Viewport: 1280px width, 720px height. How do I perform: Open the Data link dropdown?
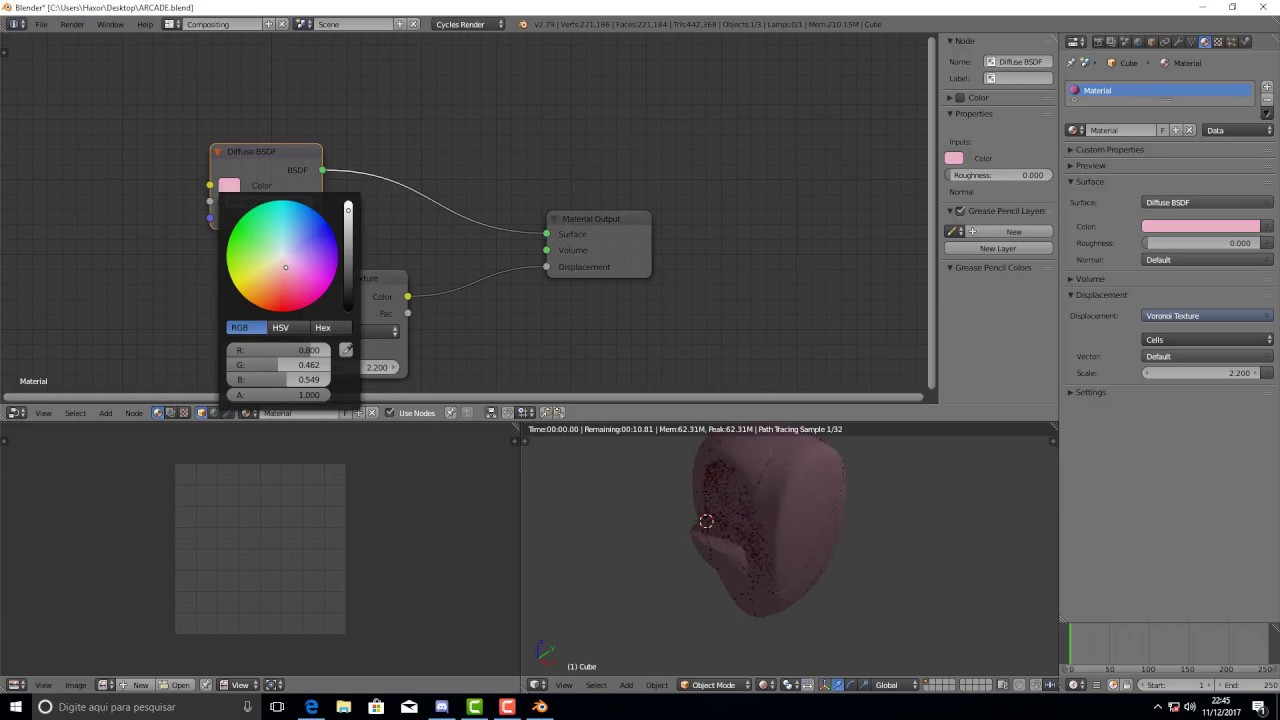point(1238,130)
